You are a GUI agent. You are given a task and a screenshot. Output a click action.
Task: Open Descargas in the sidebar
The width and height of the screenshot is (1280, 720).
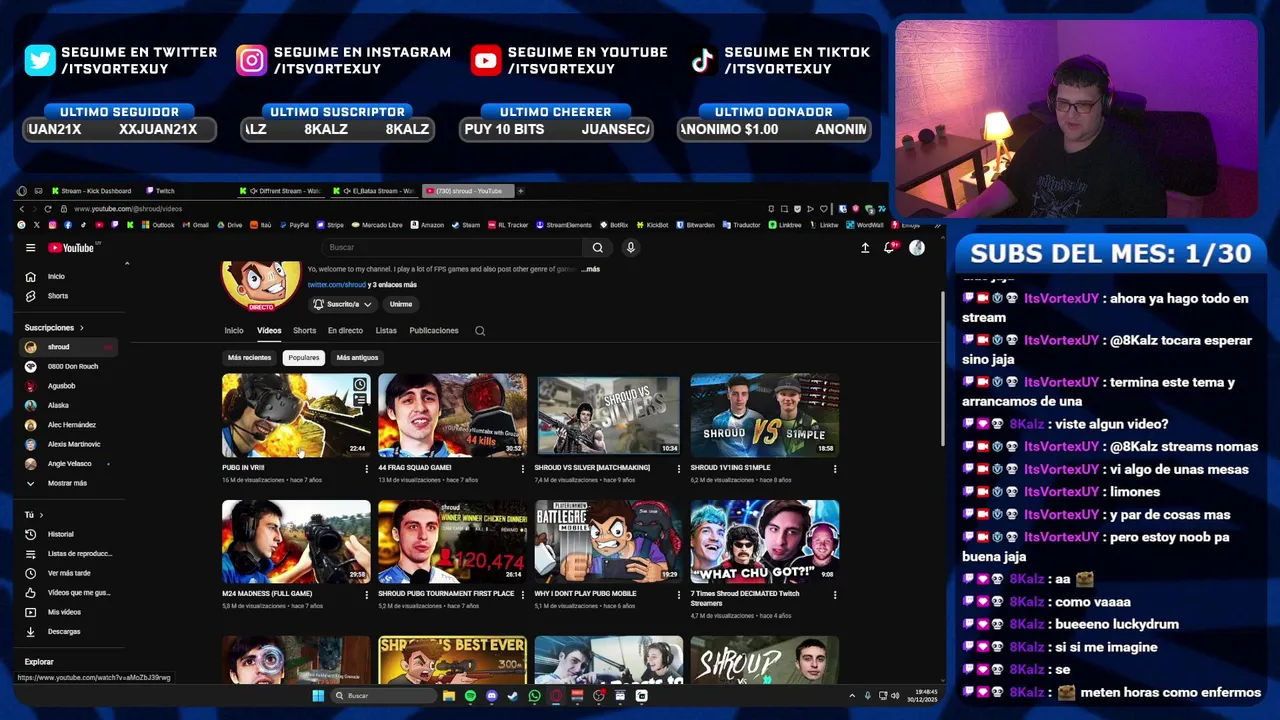pyautogui.click(x=70, y=631)
